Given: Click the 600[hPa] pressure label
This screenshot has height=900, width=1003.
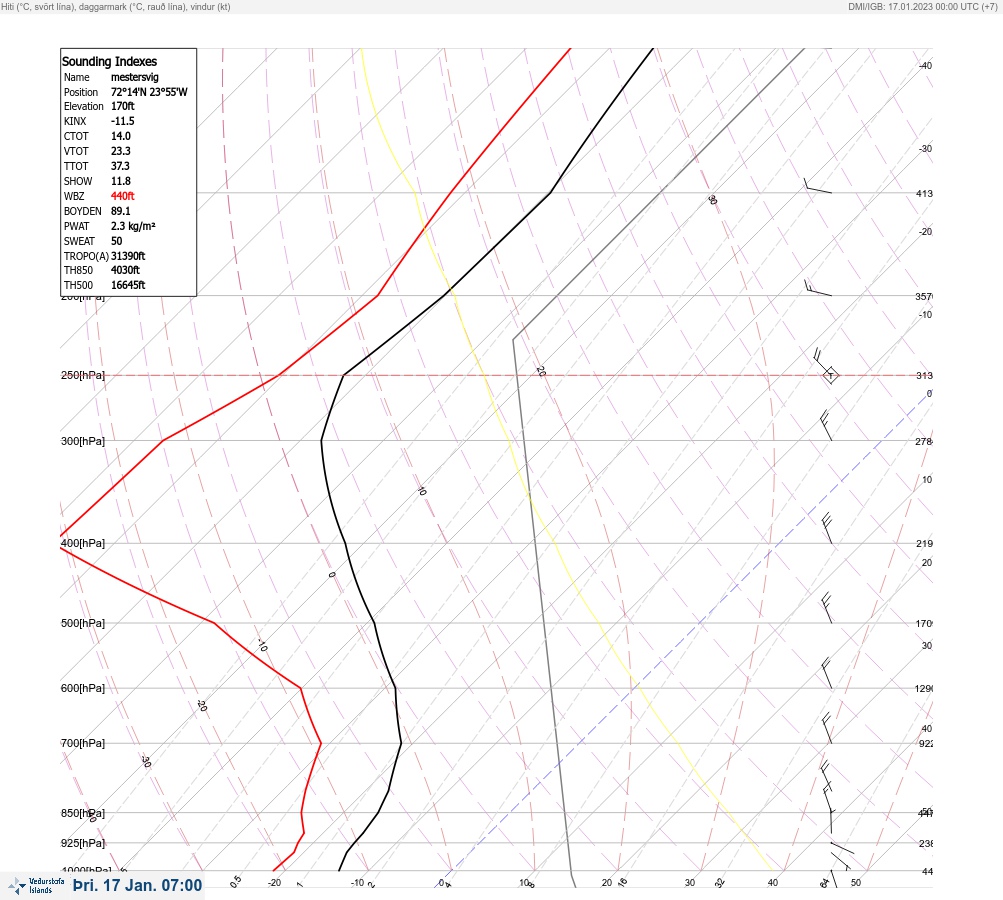Looking at the screenshot, I should pos(83,688).
